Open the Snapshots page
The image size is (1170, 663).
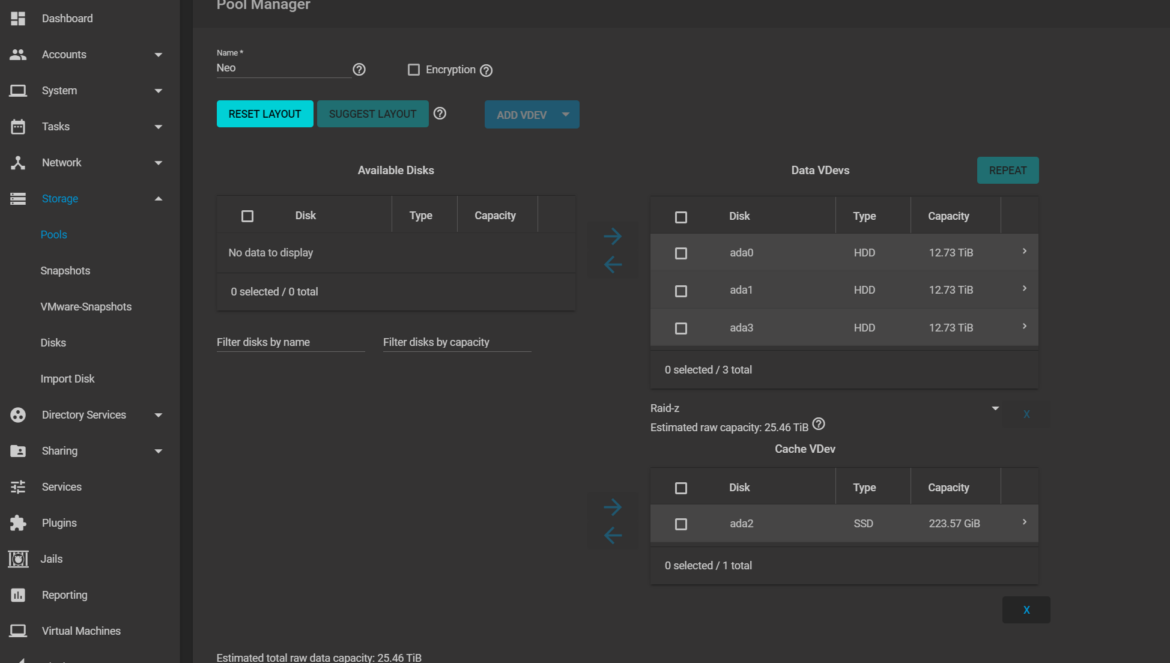point(65,271)
